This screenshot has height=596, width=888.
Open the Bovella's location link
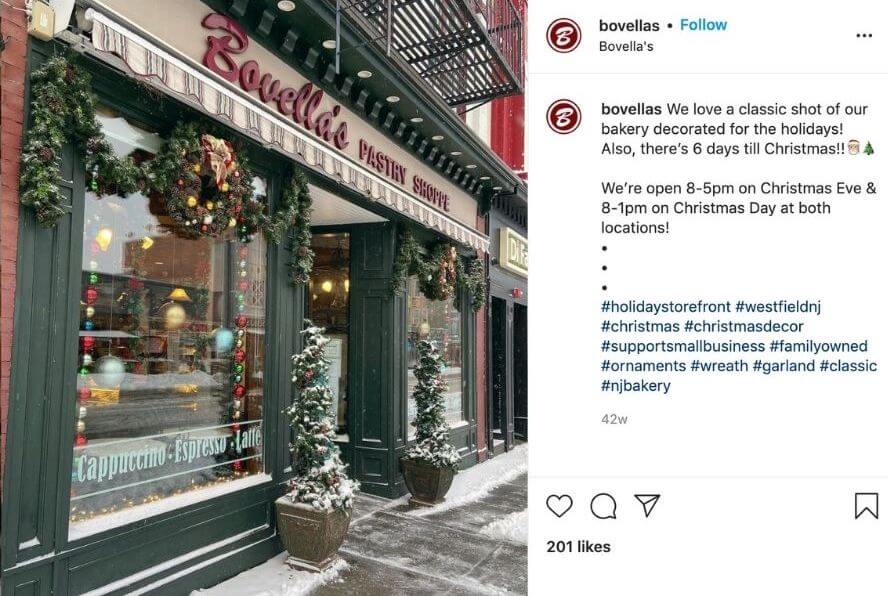[x=626, y=46]
